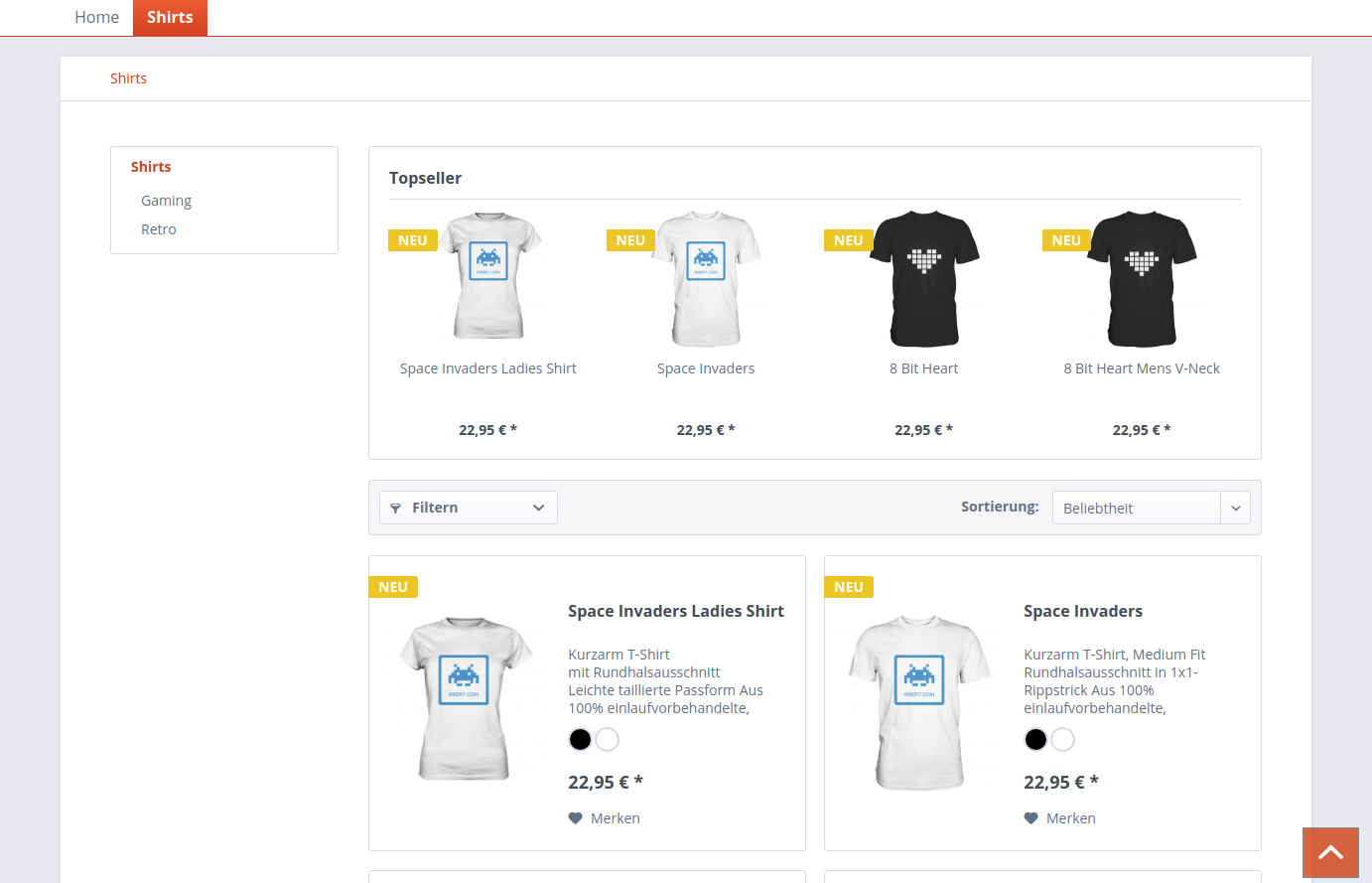Click heart icon on Space Invaders listing
Screen dimensions: 1372x883
(x=1030, y=818)
